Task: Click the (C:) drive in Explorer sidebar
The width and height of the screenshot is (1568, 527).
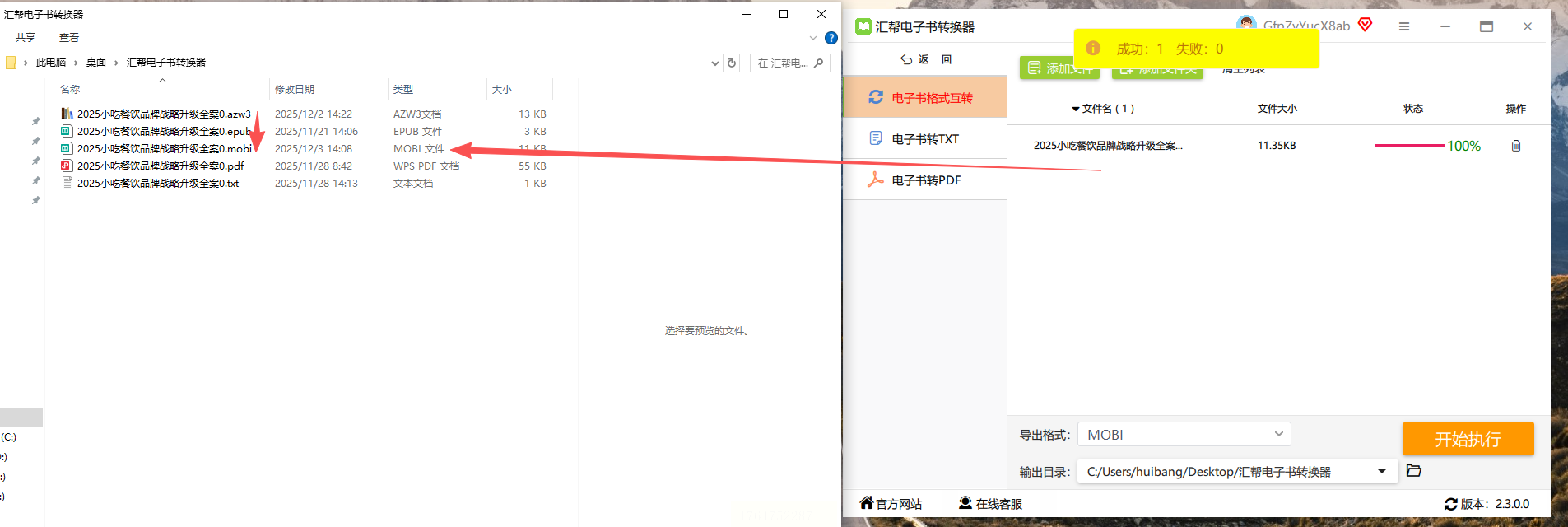Action: pos(8,437)
